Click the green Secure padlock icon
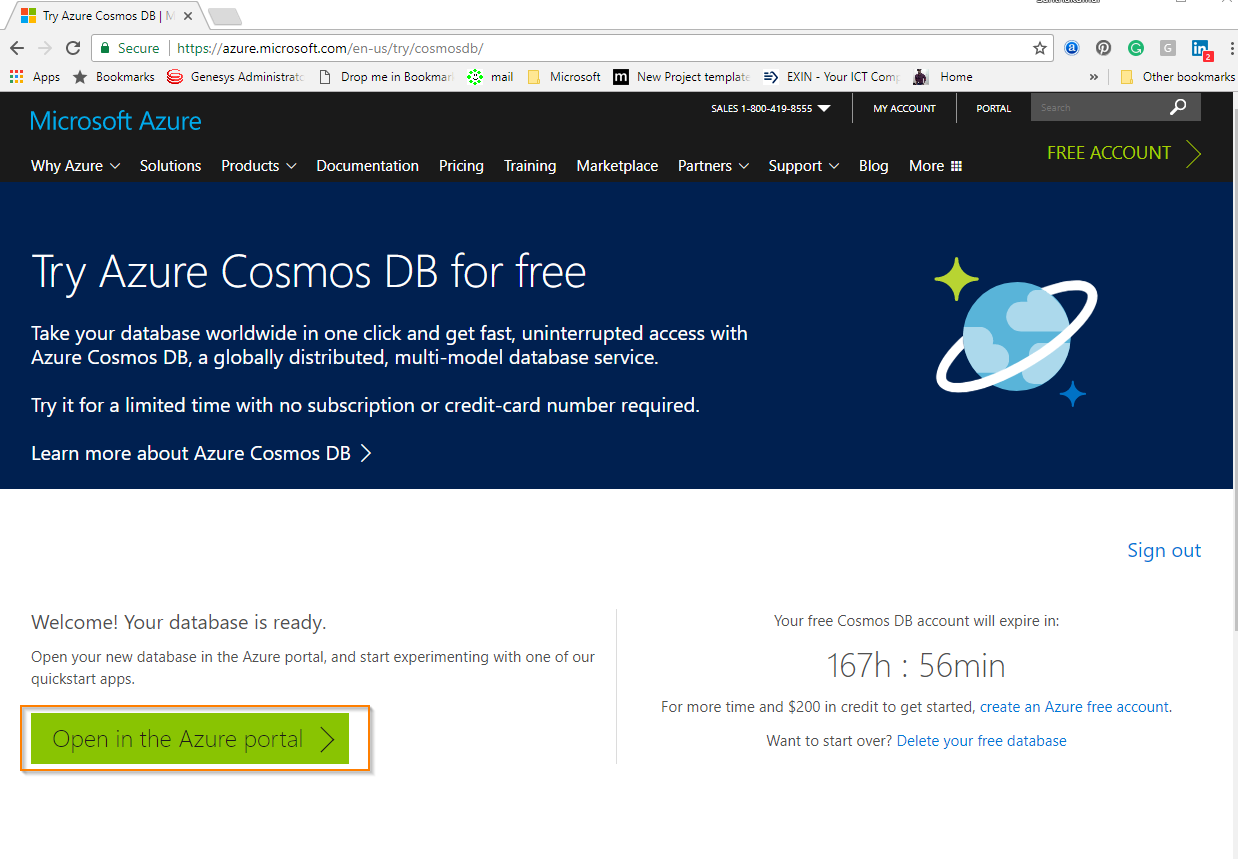 105,48
